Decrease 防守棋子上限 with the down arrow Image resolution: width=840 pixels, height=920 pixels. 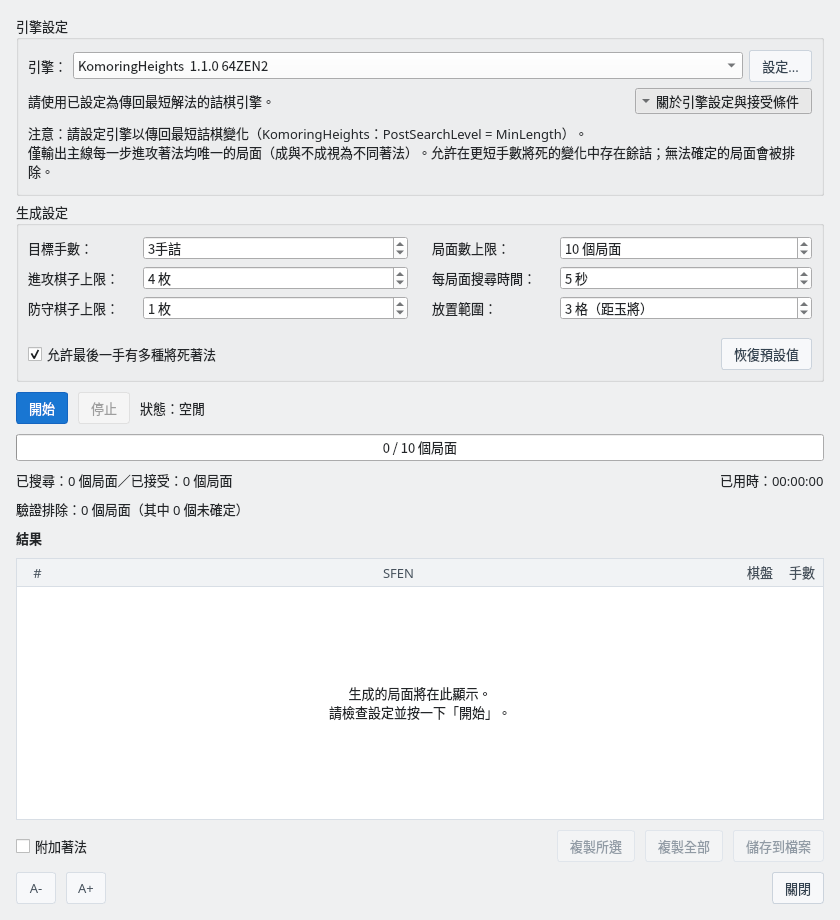(400, 313)
